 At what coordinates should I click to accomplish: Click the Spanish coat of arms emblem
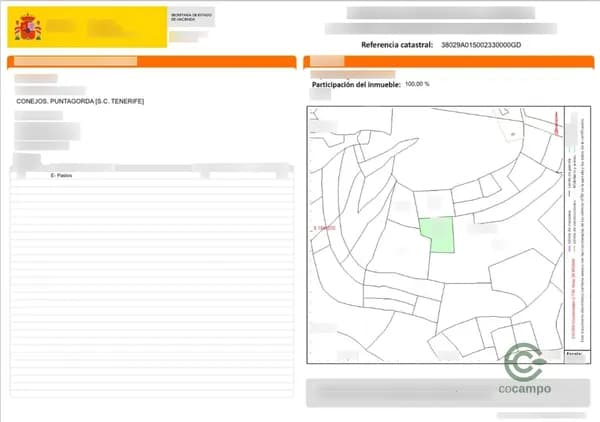(x=29, y=26)
